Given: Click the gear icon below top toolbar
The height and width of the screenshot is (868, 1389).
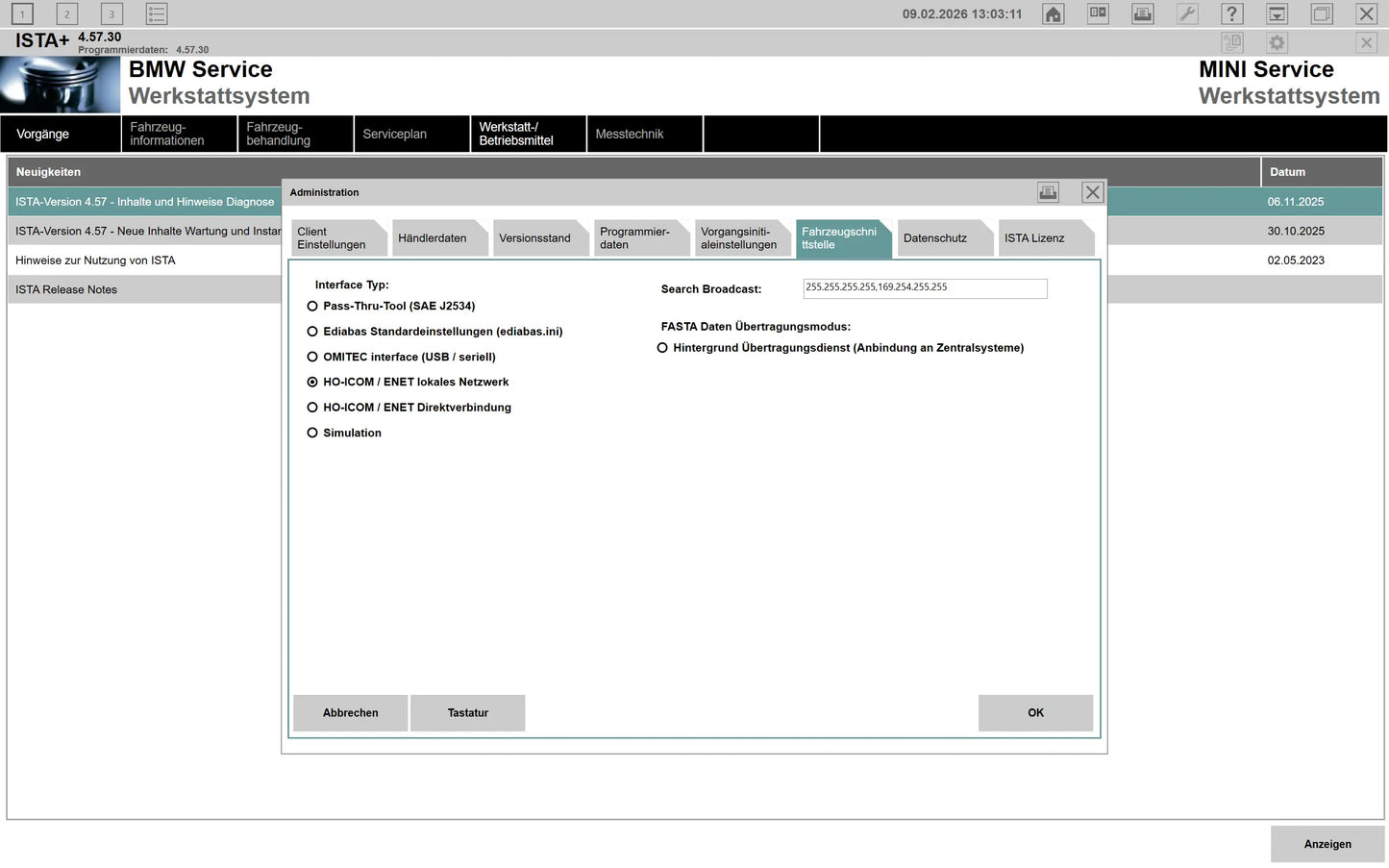Looking at the screenshot, I should [x=1277, y=43].
